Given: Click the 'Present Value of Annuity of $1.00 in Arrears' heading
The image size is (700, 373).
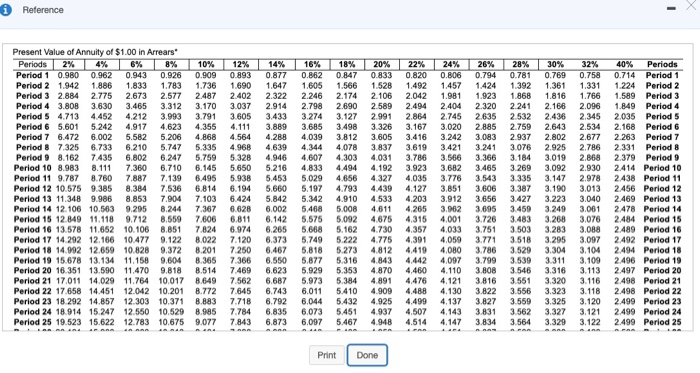Looking at the screenshot, I should point(96,52).
